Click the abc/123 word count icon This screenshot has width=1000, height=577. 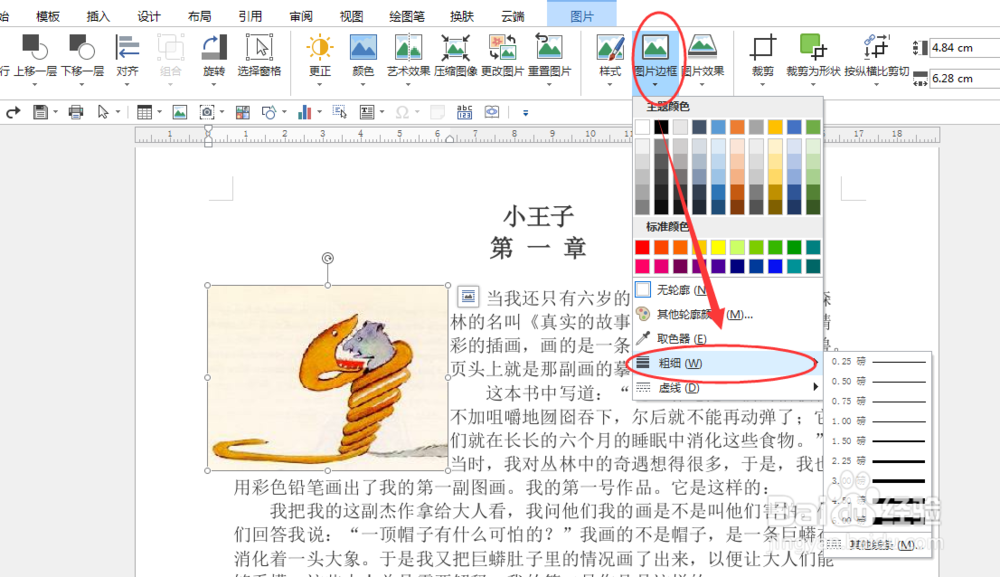click(x=464, y=113)
